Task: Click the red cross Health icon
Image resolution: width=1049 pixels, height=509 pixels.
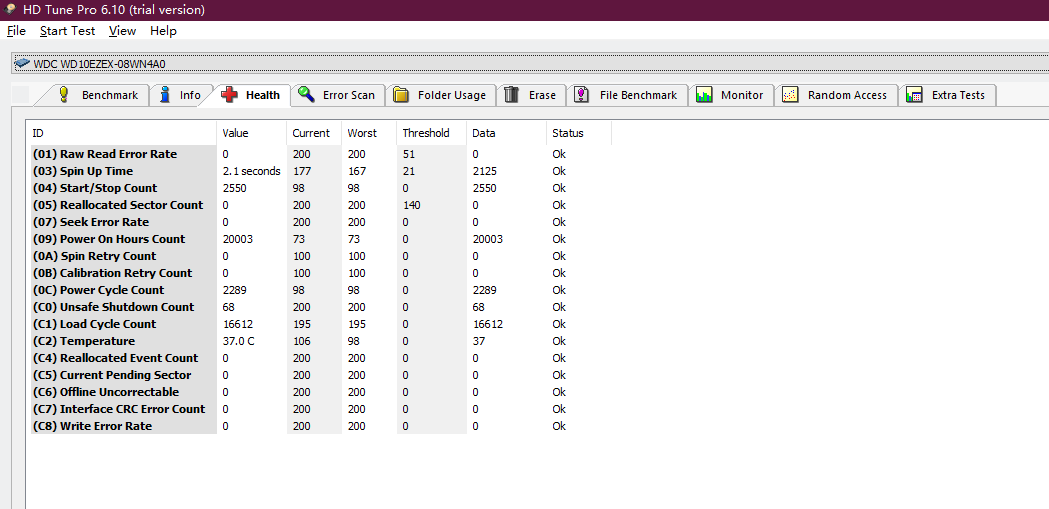Action: point(229,95)
